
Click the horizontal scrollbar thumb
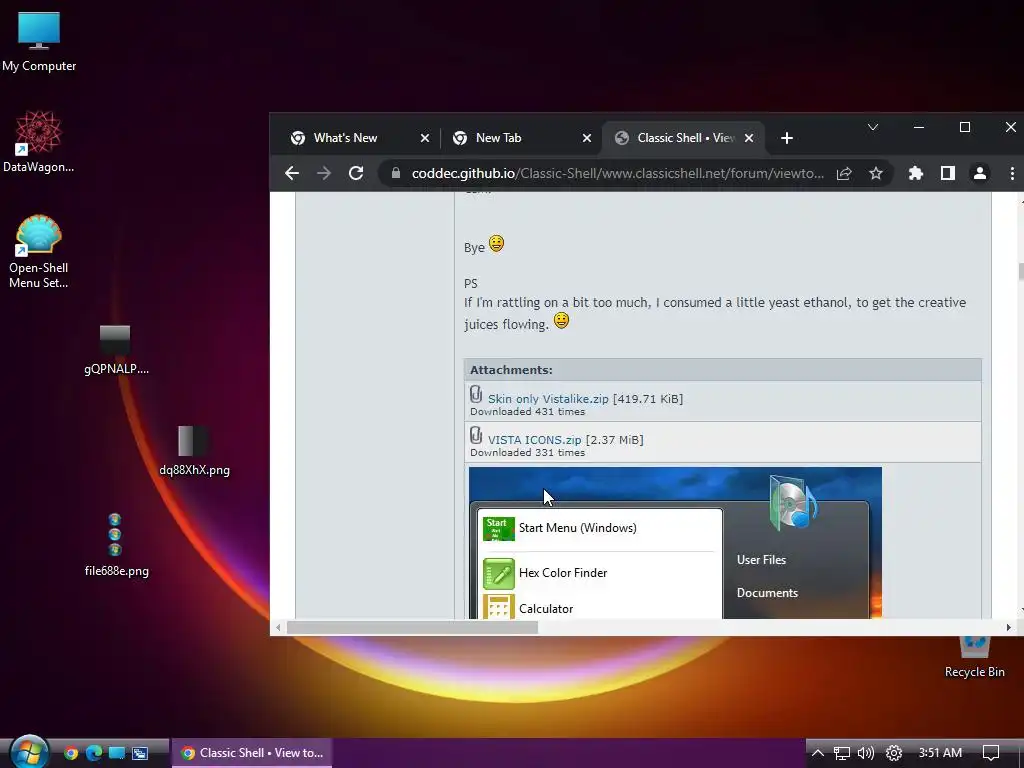412,628
